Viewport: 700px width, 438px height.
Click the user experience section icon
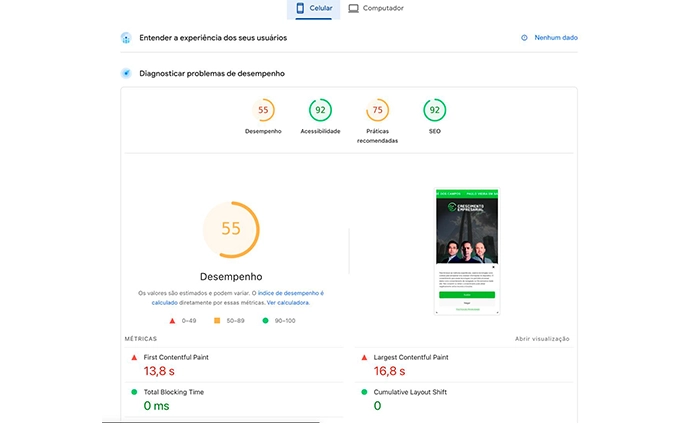pos(126,38)
